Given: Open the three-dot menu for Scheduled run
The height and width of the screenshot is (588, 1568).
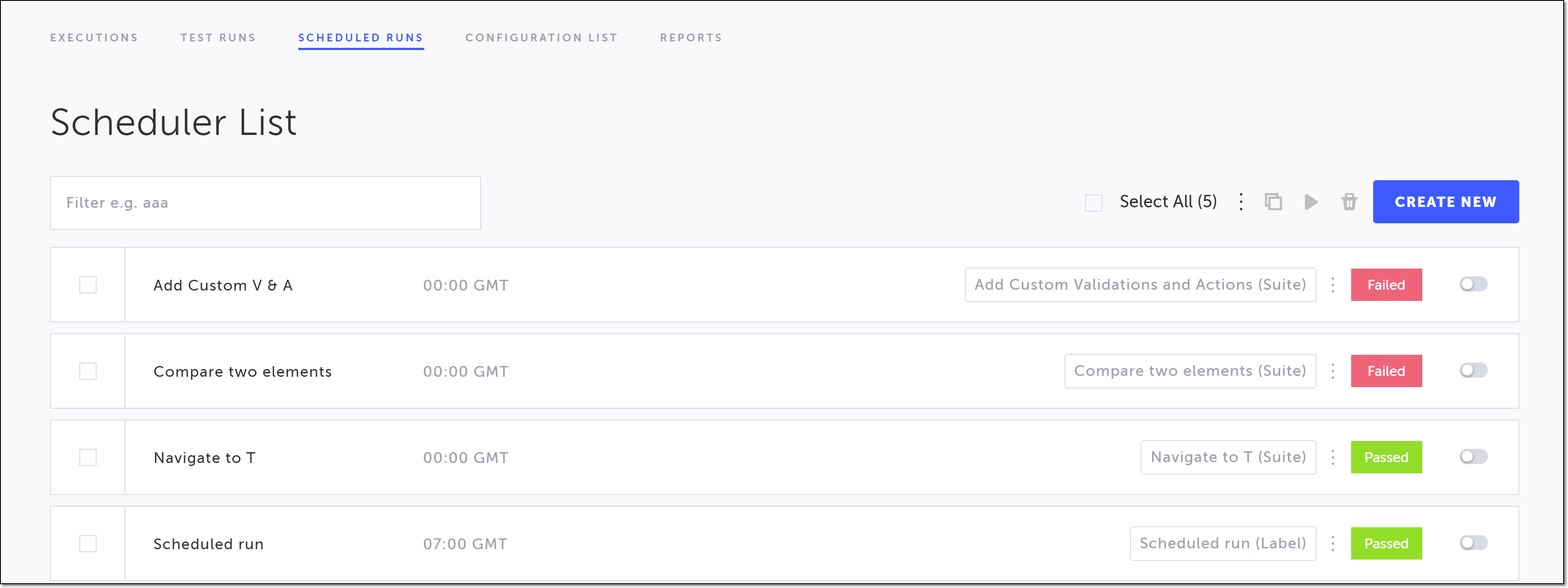Looking at the screenshot, I should click(1333, 544).
